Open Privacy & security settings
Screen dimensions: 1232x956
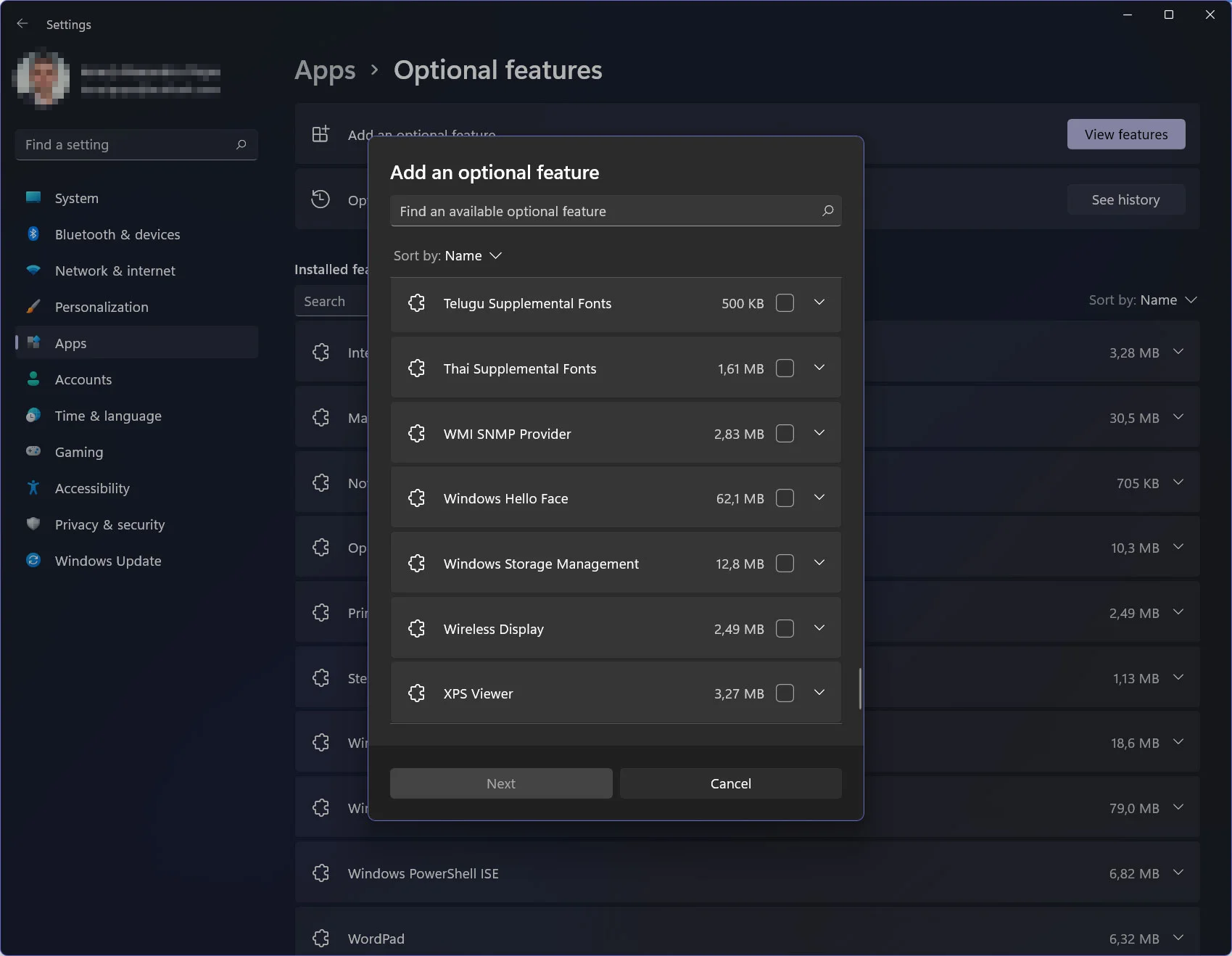coord(136,524)
